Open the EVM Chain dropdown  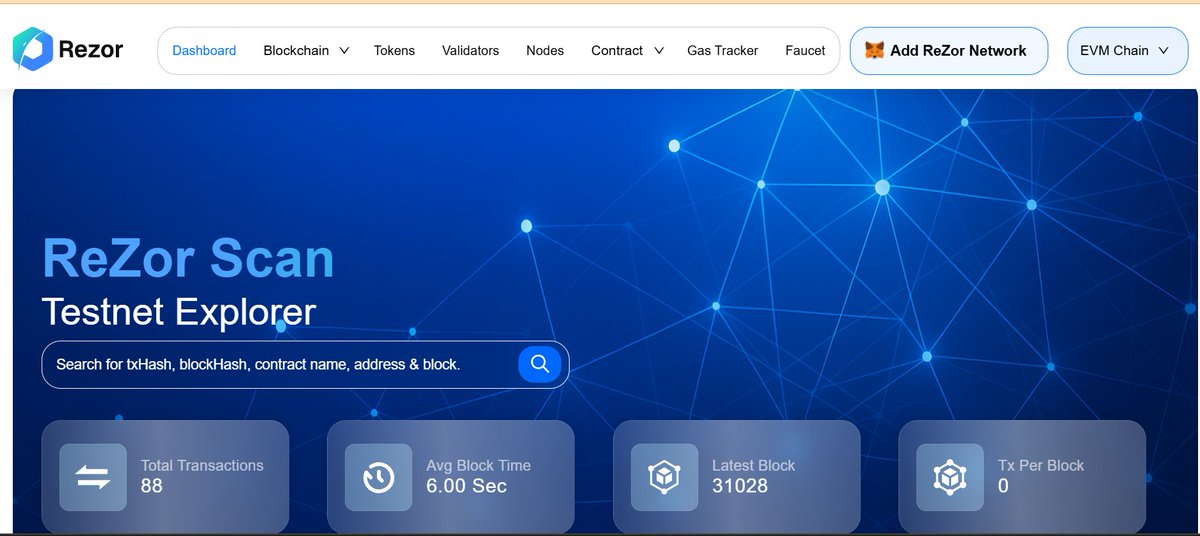[1127, 50]
